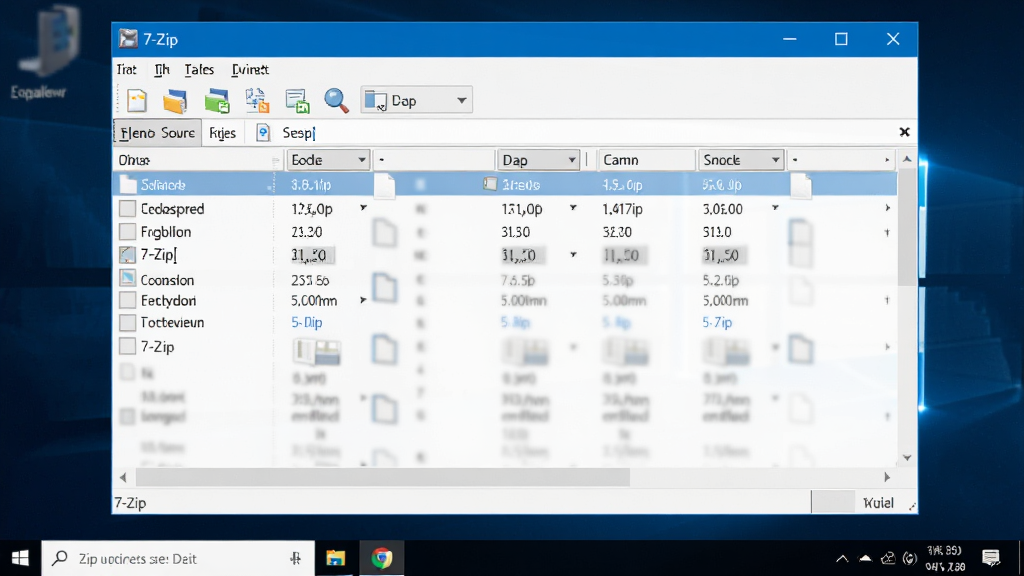Open Chrome from the taskbar
The height and width of the screenshot is (576, 1024).
click(x=382, y=558)
